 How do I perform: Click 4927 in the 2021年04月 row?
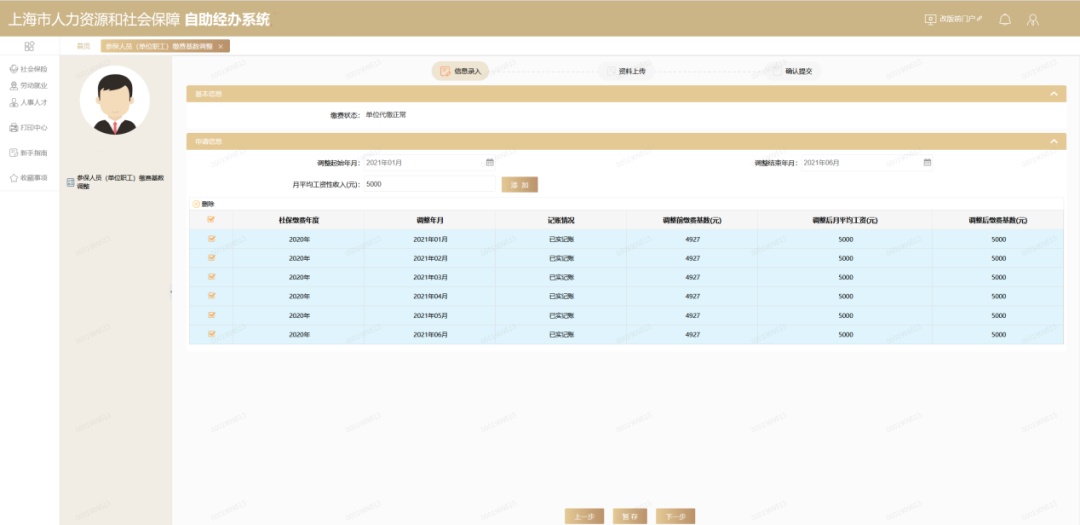tap(692, 296)
